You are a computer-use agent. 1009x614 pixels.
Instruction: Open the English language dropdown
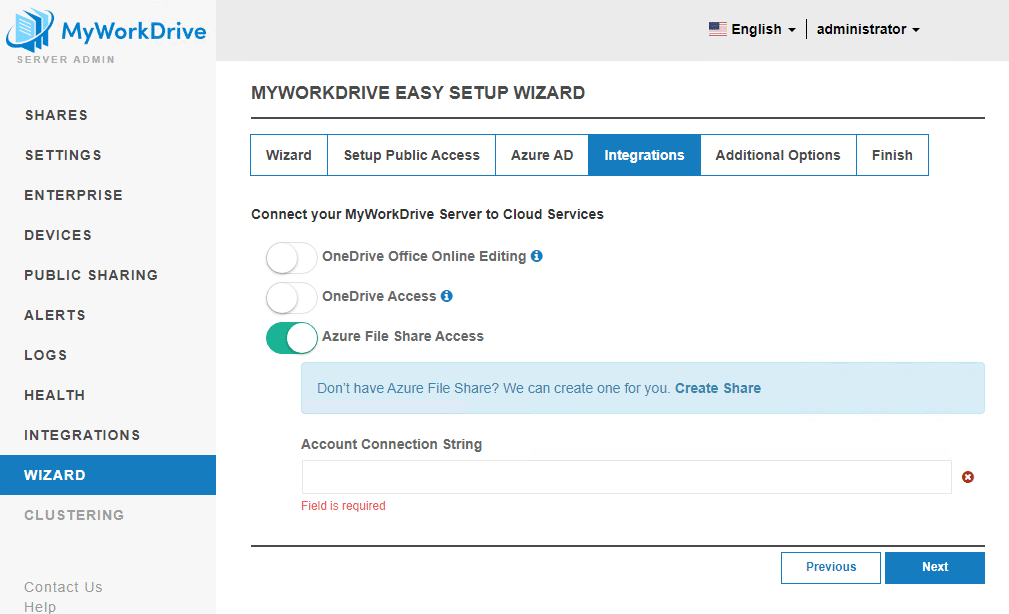(752, 30)
